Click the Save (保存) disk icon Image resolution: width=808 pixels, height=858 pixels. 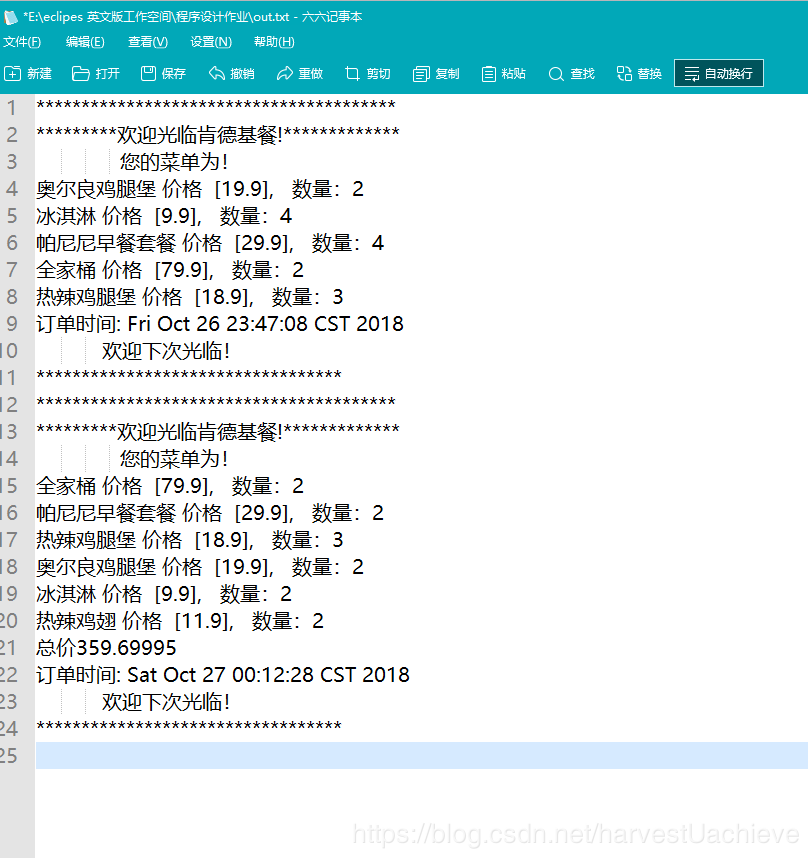(148, 73)
